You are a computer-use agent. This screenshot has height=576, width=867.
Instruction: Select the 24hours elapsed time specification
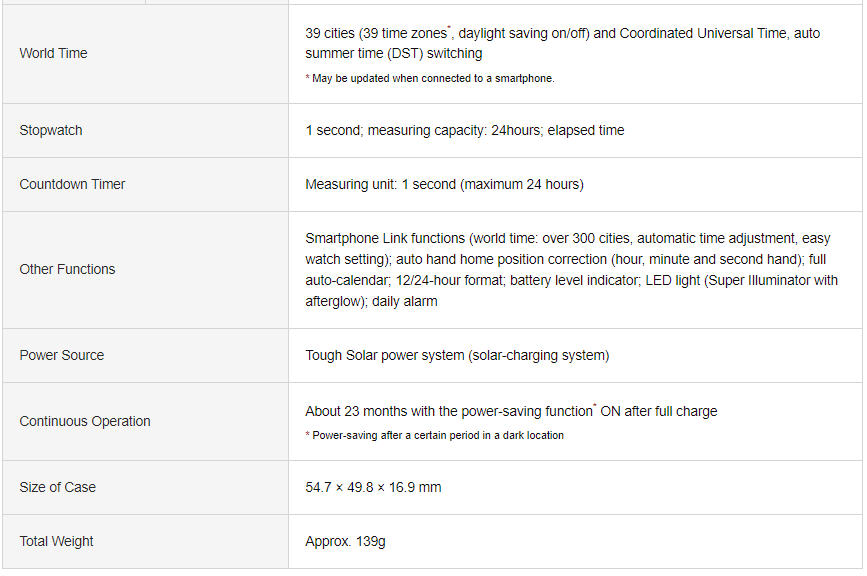(464, 130)
